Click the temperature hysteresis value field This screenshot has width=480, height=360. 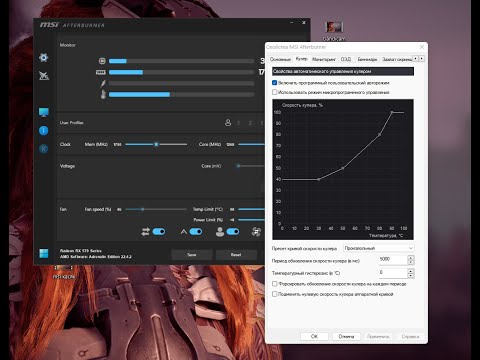(393, 273)
